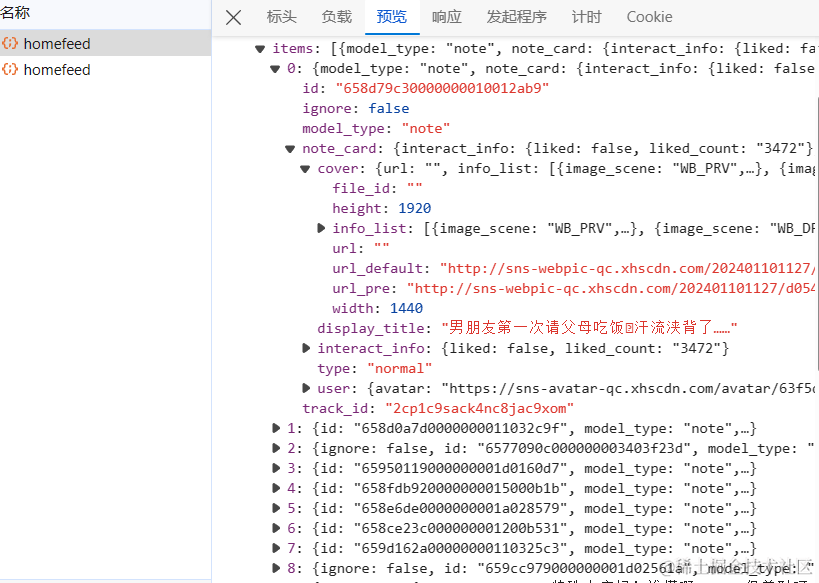Click the id value 658d79c30000000010012ab9
Viewport: 819px width, 583px height.
(x=442, y=88)
